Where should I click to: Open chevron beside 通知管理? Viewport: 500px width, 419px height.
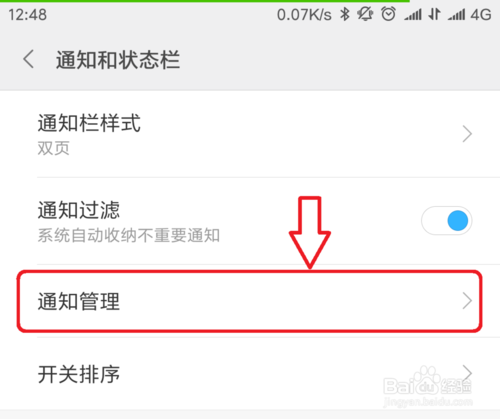467,301
